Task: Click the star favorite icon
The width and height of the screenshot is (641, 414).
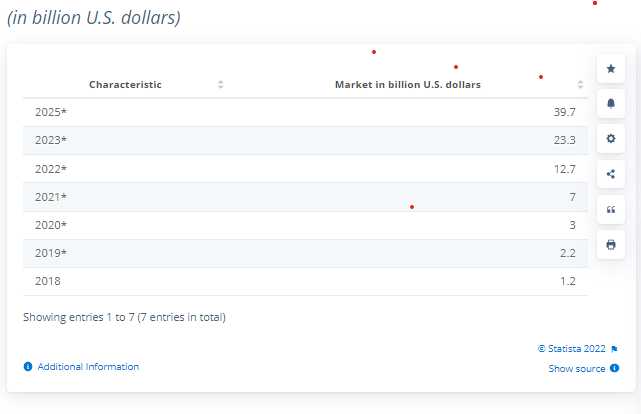Action: (x=611, y=69)
